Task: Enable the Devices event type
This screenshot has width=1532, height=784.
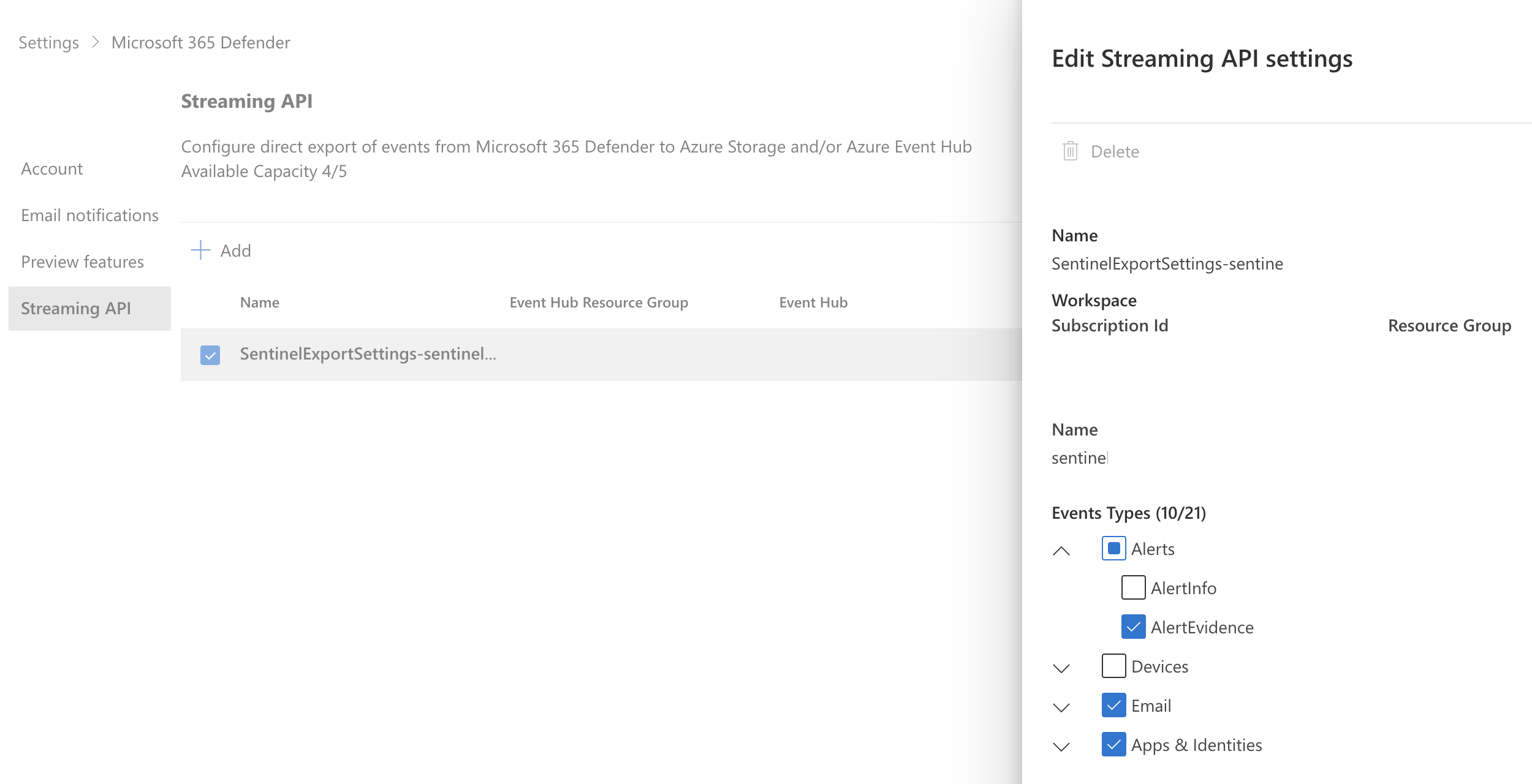Action: pos(1113,666)
